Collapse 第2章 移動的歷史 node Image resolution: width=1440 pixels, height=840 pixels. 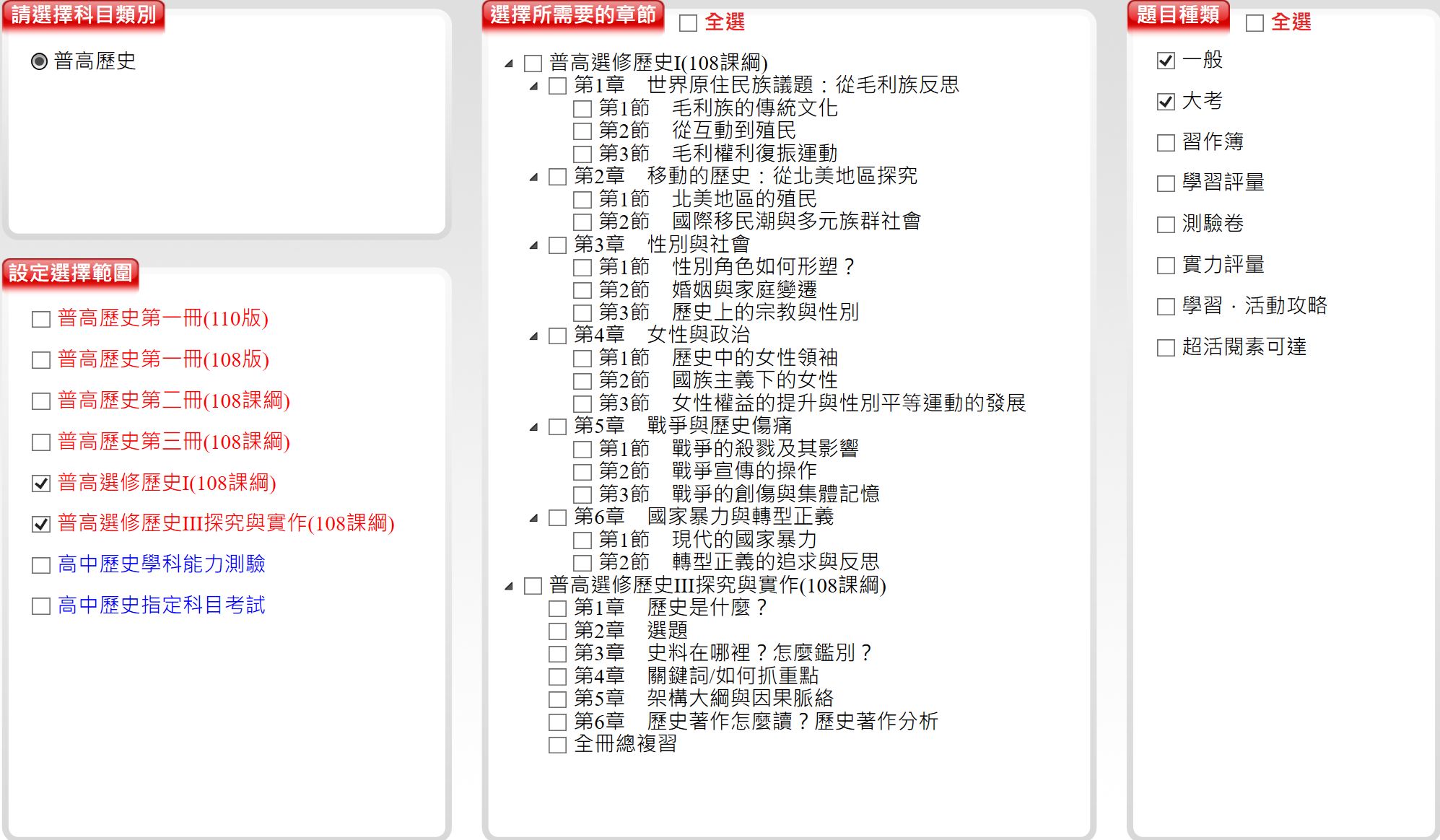pyautogui.click(x=533, y=178)
